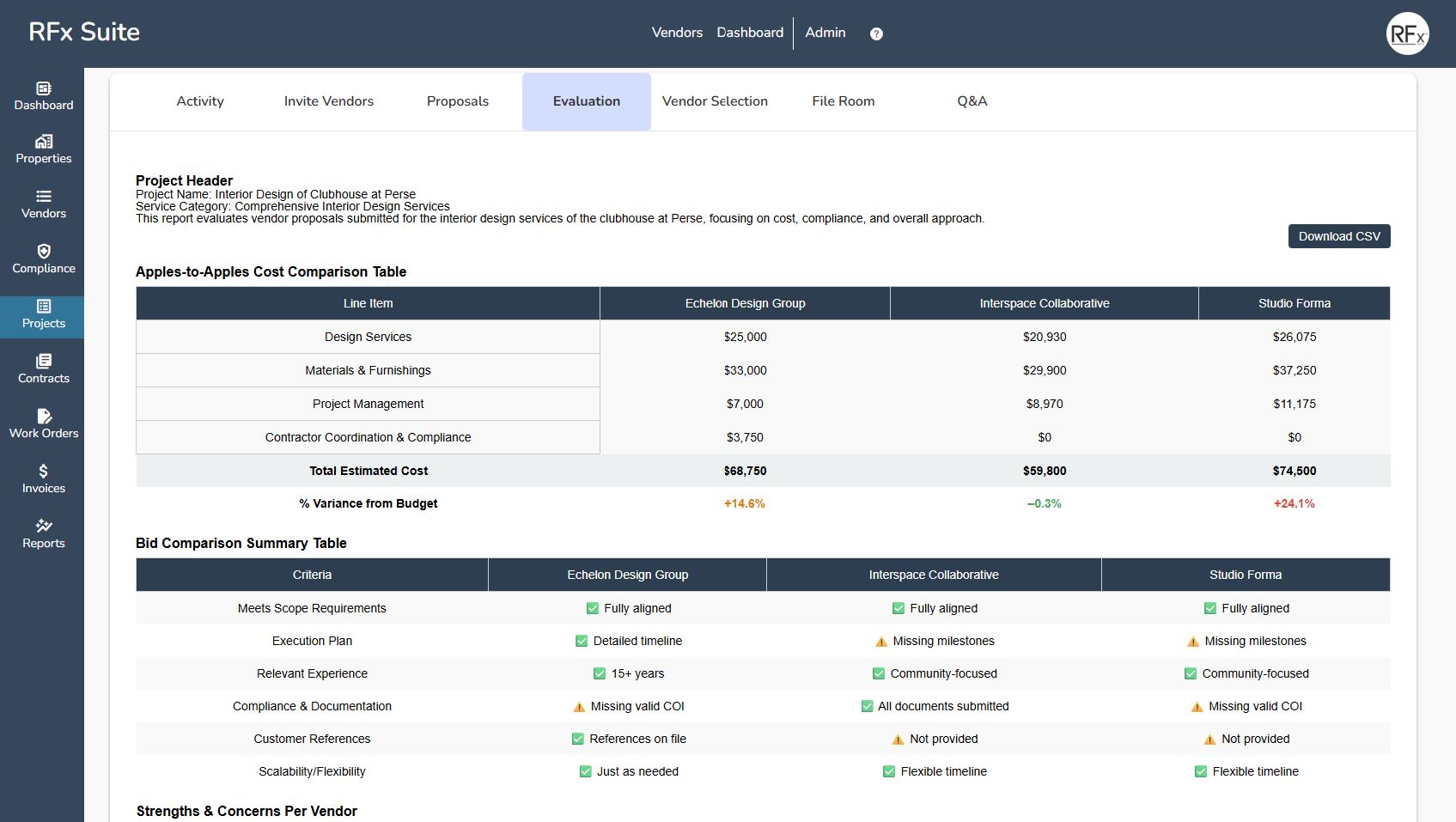Open Contracts from the sidebar
This screenshot has height=822, width=1456.
pyautogui.click(x=44, y=362)
